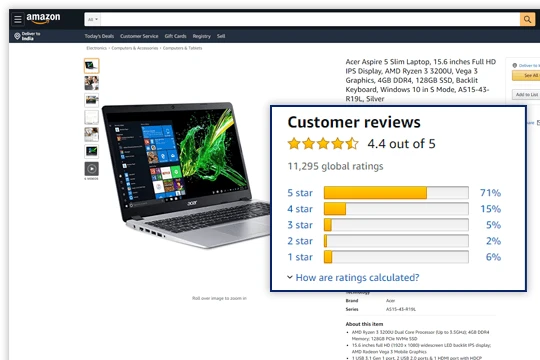
Task: Click Roll over image to zoom in text
Action: tap(219, 298)
